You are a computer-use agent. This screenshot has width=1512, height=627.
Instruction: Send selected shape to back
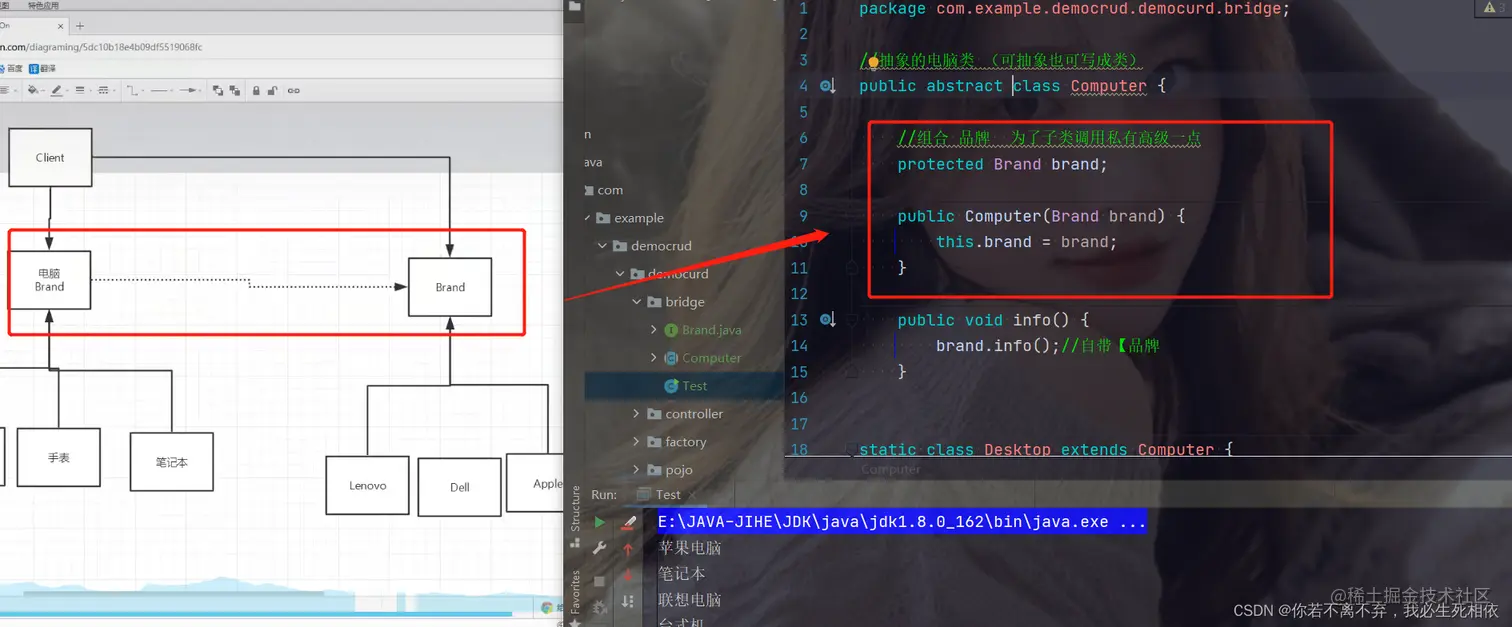tap(235, 90)
